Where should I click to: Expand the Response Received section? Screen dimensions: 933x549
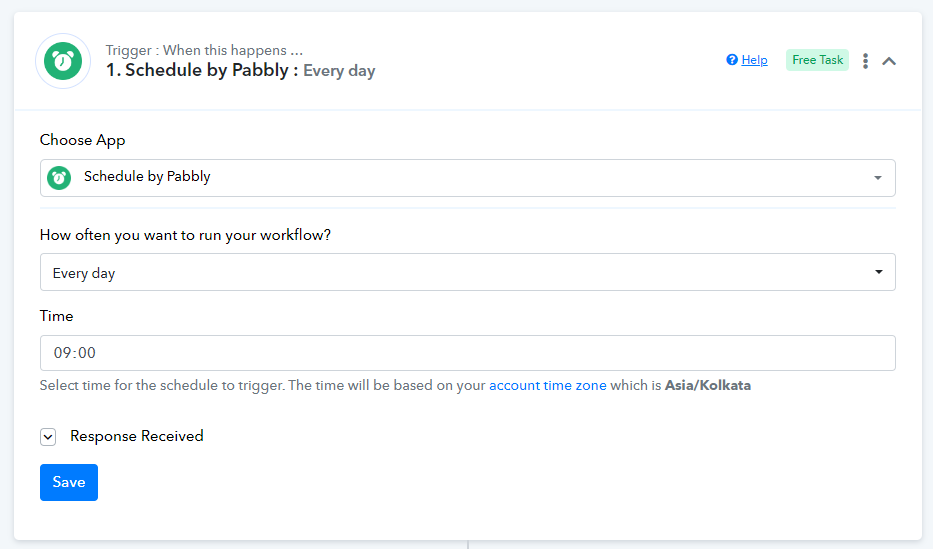click(48, 437)
